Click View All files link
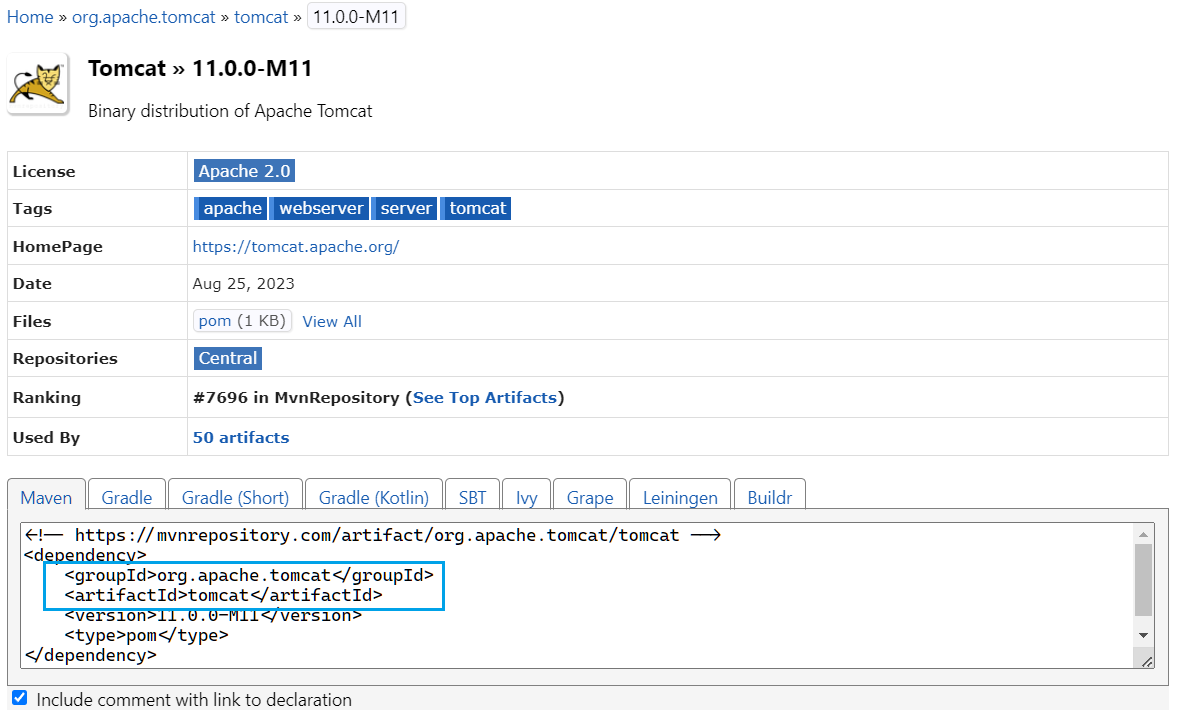 tap(332, 321)
